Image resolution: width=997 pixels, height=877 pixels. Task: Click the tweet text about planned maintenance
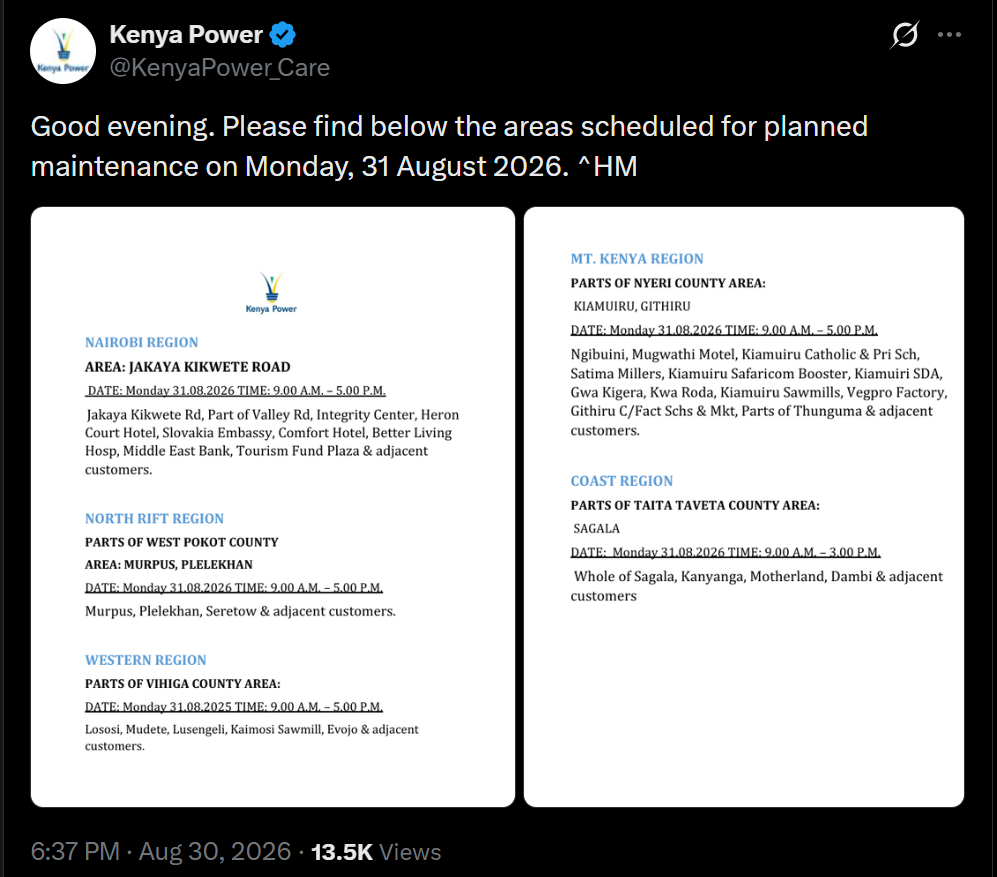tap(449, 146)
